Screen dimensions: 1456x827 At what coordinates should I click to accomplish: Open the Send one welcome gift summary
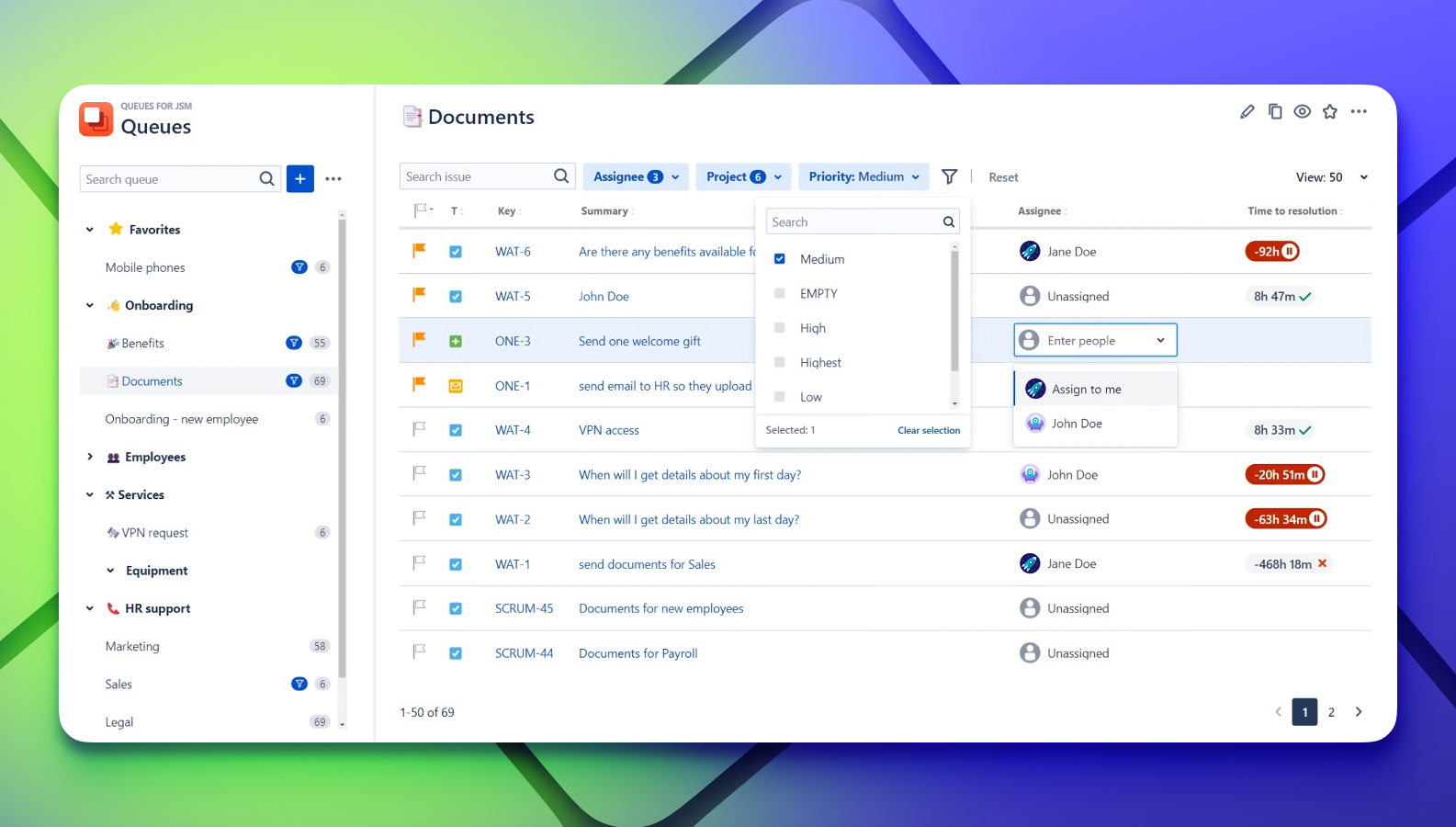click(639, 341)
